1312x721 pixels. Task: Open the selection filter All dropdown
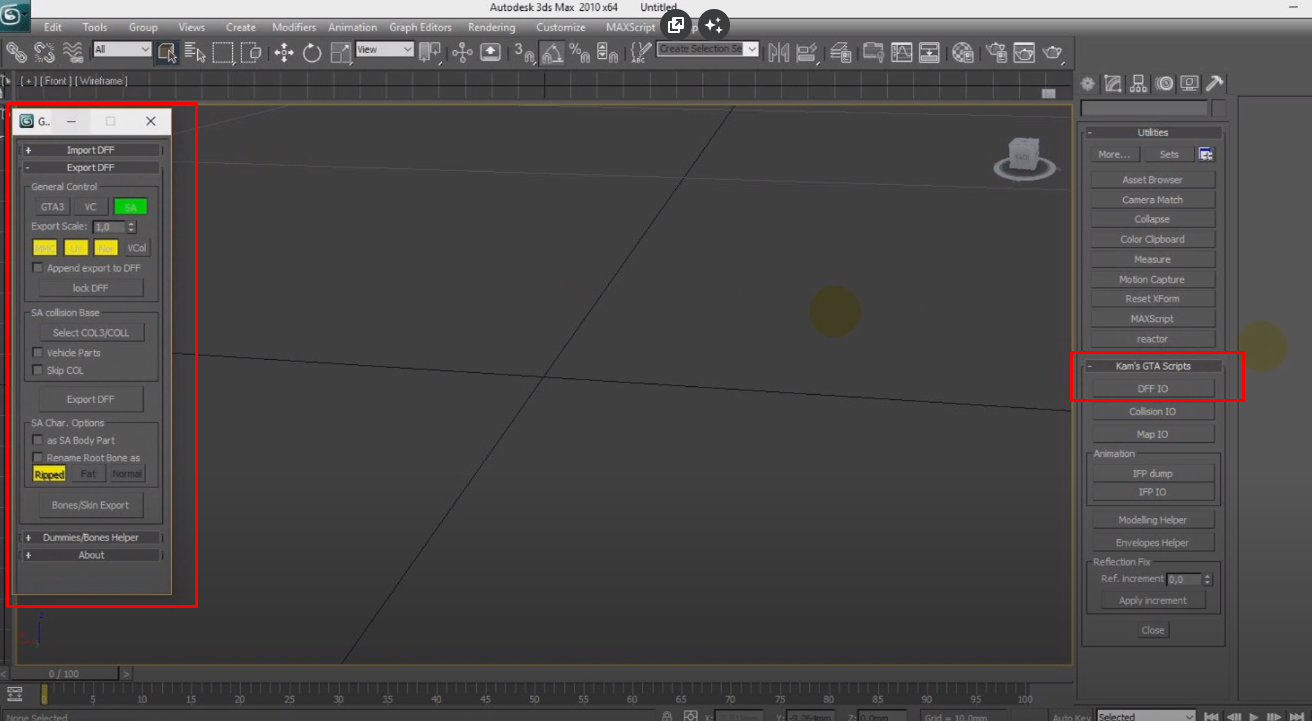tap(122, 50)
